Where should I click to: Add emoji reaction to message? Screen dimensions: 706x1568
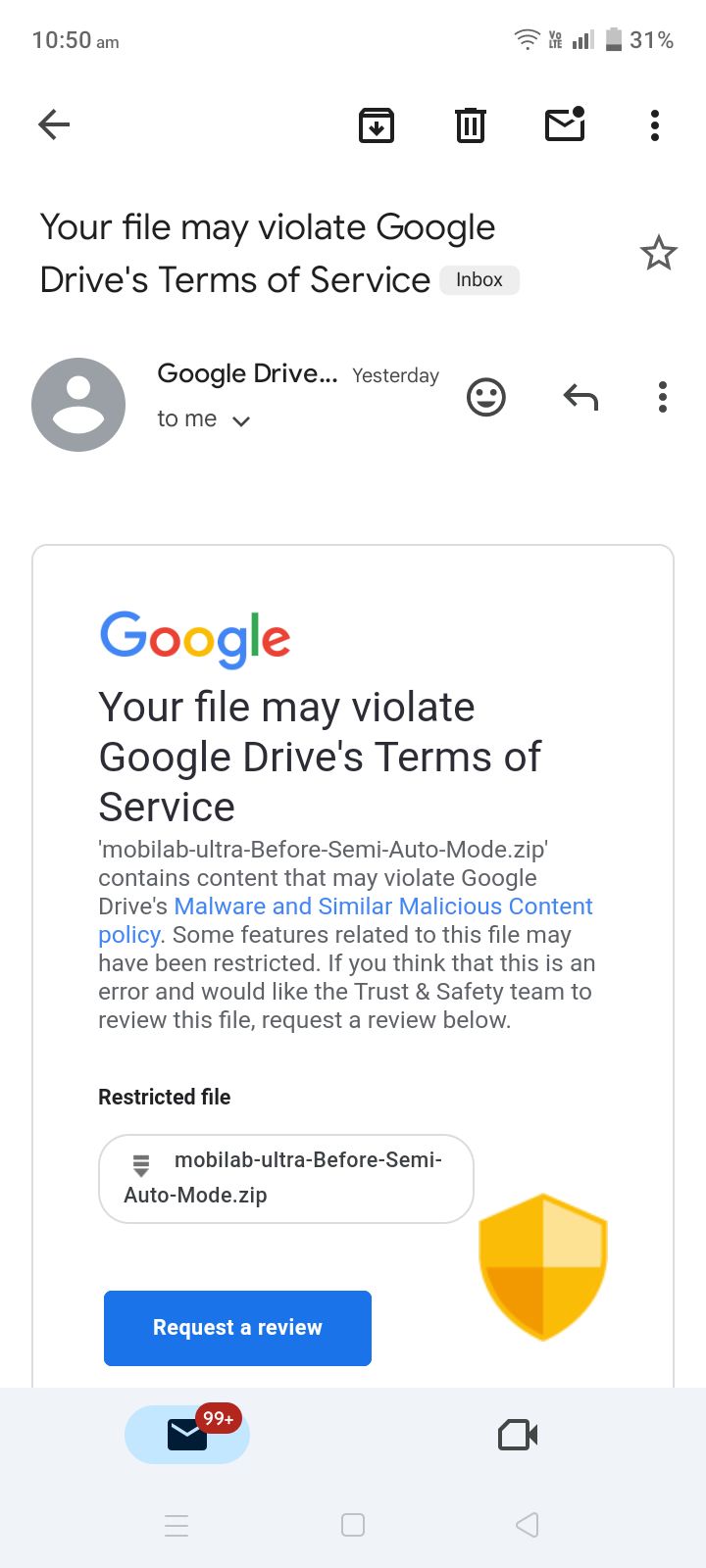click(x=486, y=397)
